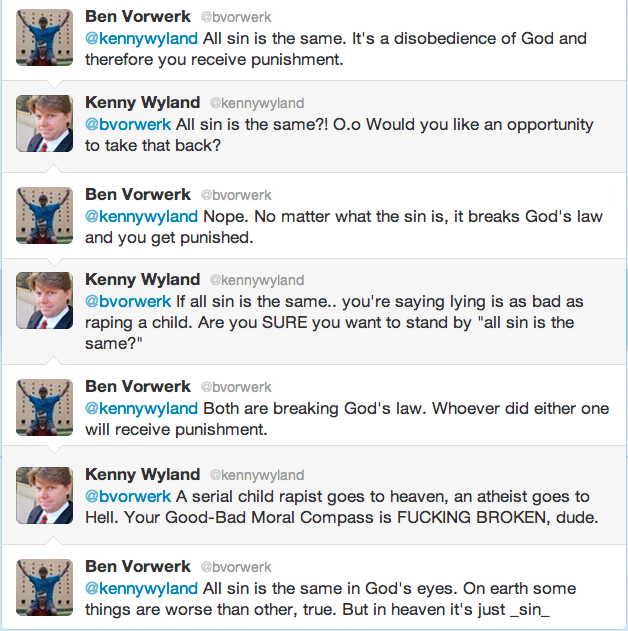Click @bvorwerk mention before 'If all sin'
Viewport: 628px width, 631px height.
coord(128,302)
